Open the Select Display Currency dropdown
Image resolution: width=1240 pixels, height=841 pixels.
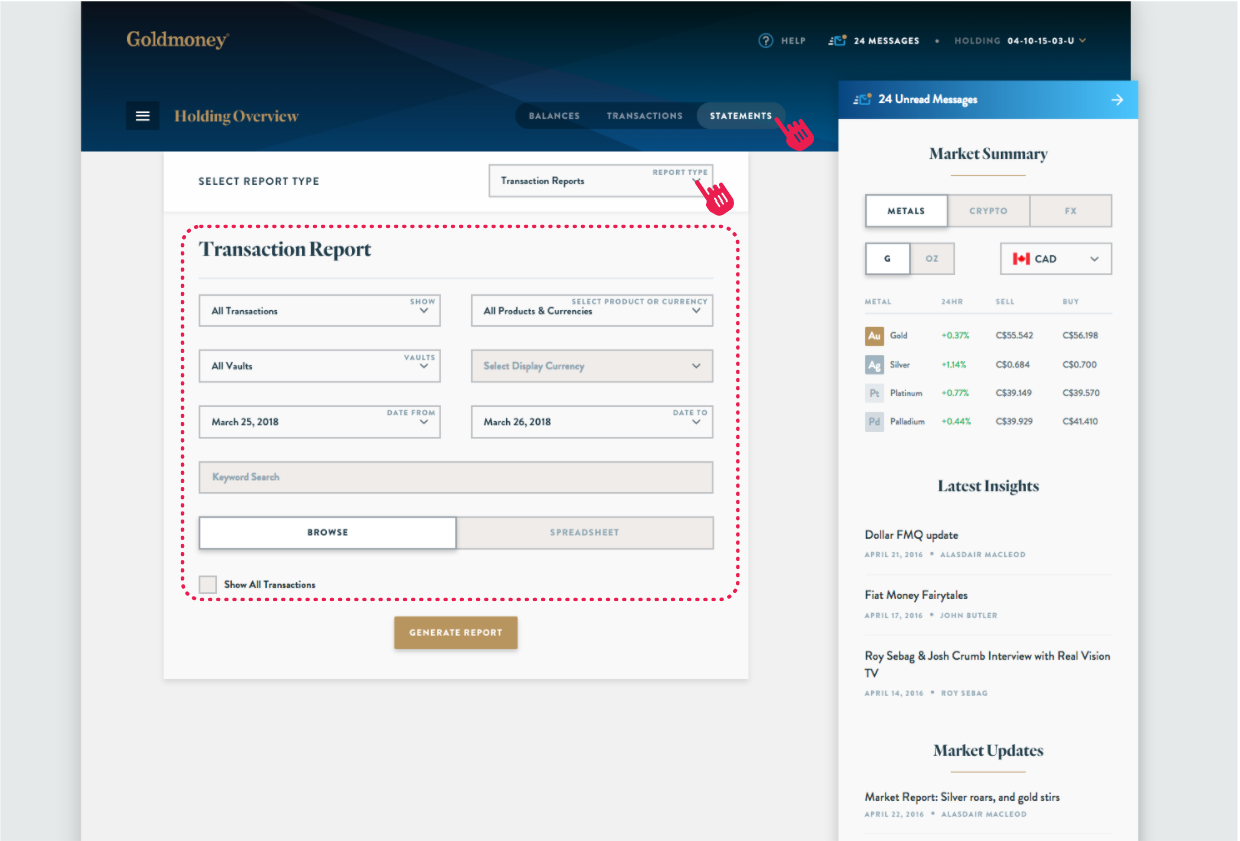click(x=592, y=366)
